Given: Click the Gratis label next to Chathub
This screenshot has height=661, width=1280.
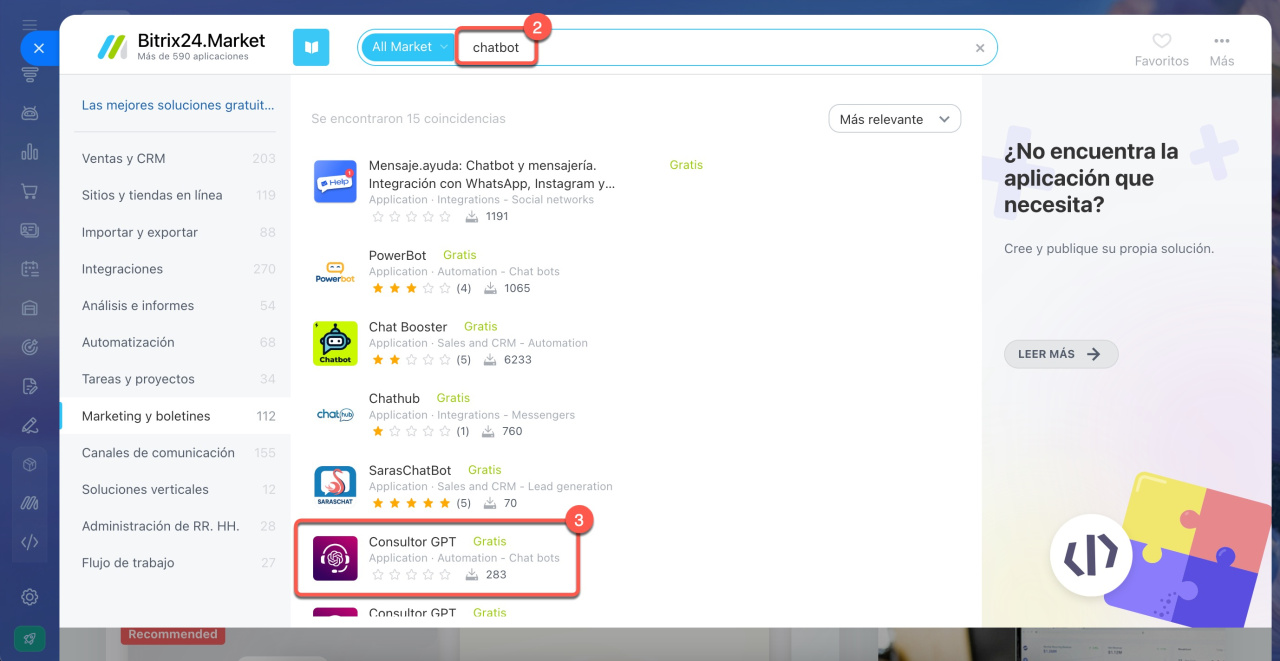Looking at the screenshot, I should pyautogui.click(x=453, y=398).
